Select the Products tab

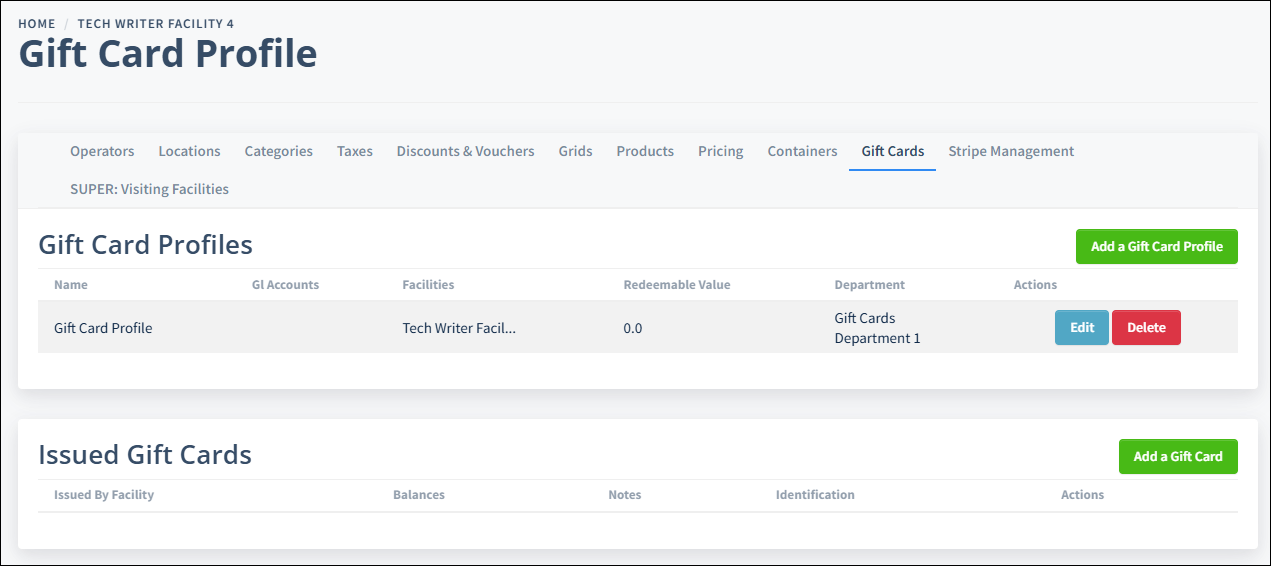(x=645, y=151)
